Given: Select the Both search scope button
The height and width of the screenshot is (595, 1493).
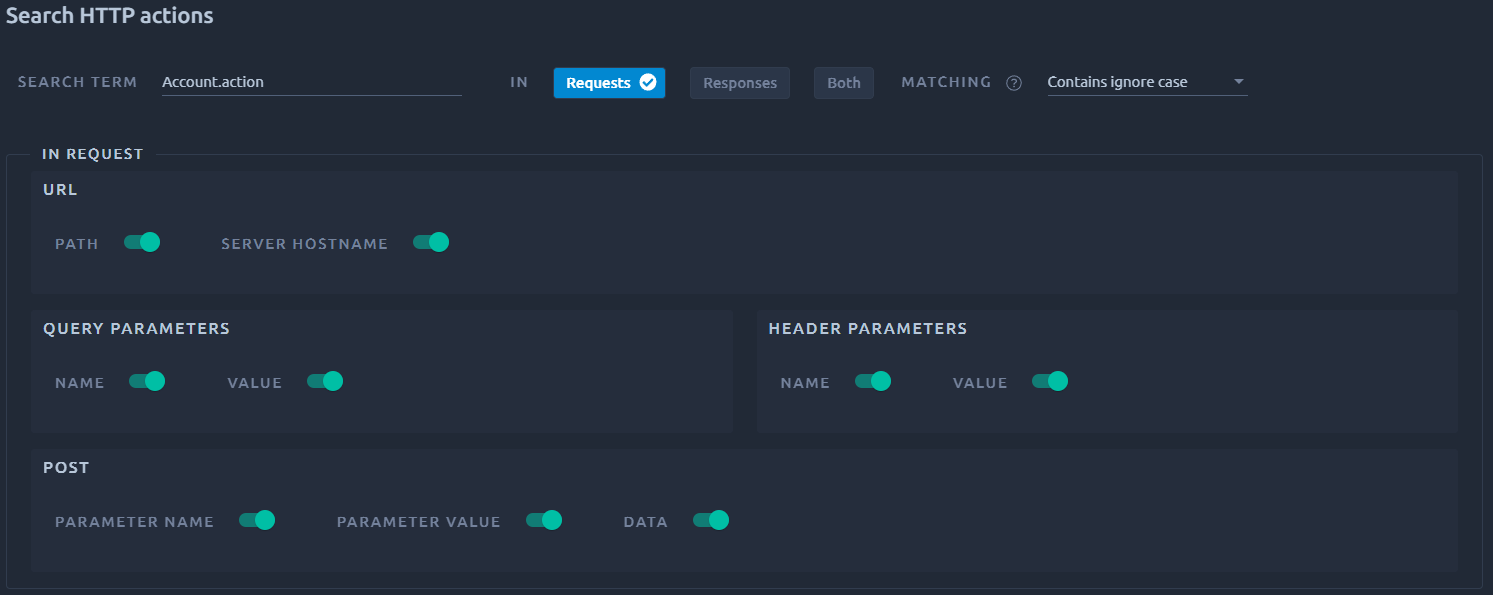Looking at the screenshot, I should click(x=844, y=83).
